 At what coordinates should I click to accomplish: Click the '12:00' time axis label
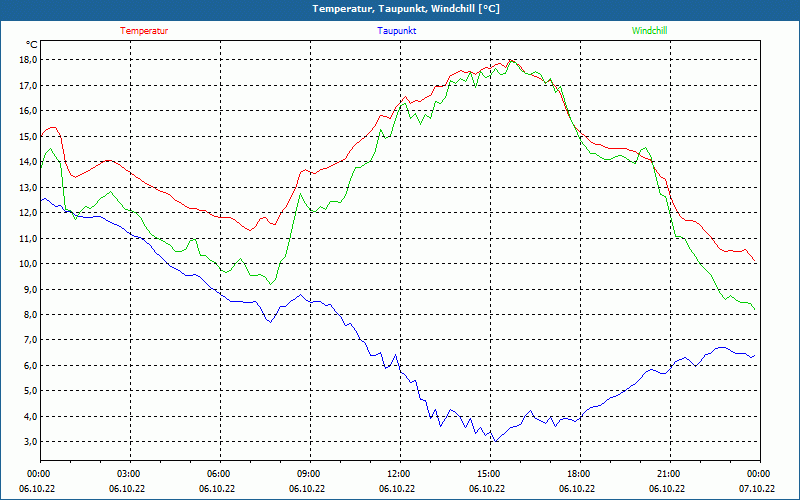[x=399, y=474]
